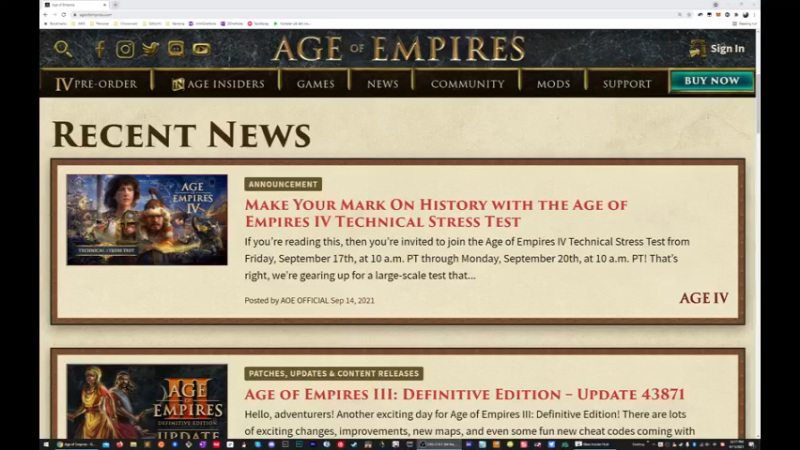Open the YouTube icon in the header

(x=202, y=49)
